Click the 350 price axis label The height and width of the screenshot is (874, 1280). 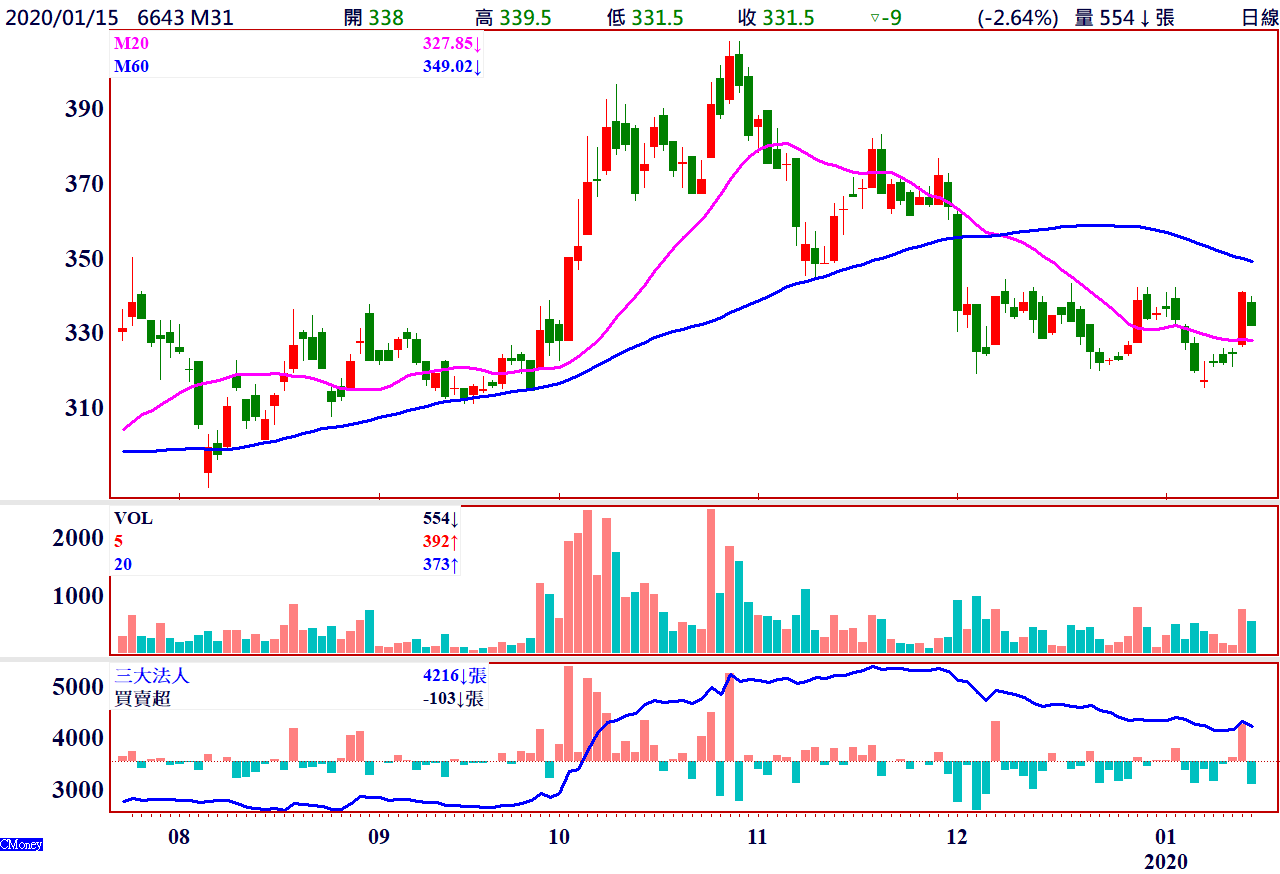[x=85, y=259]
